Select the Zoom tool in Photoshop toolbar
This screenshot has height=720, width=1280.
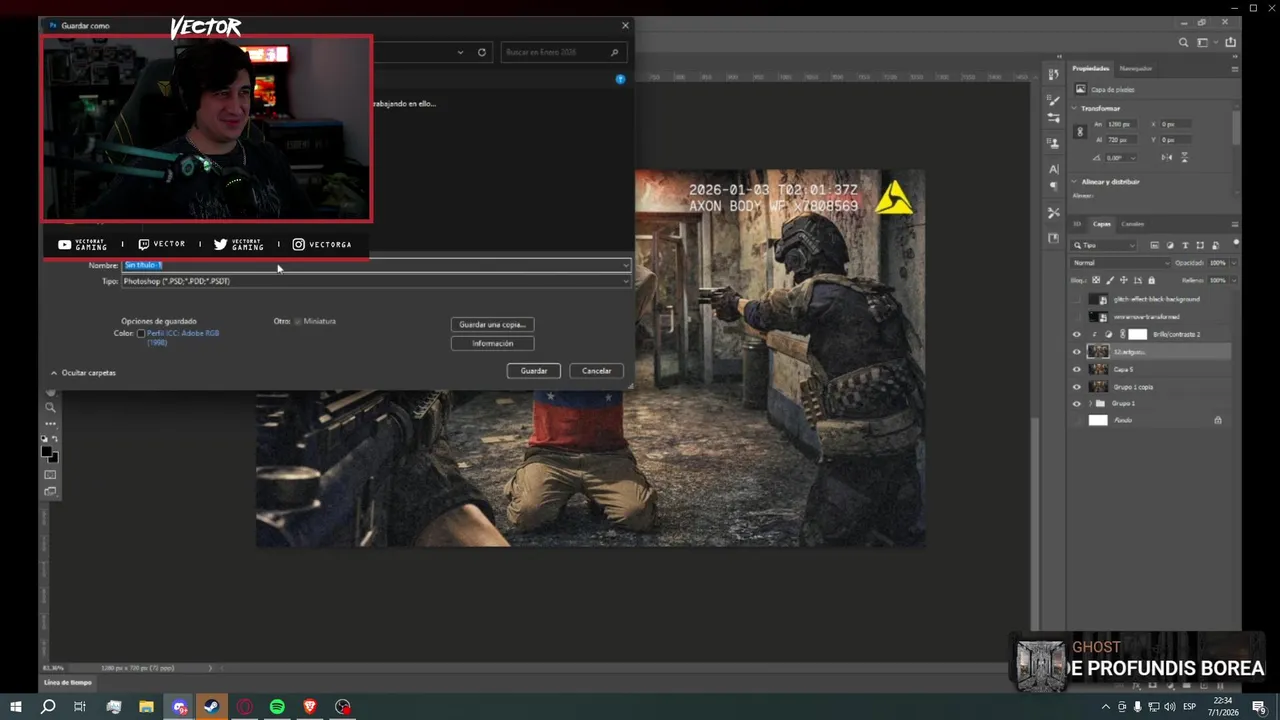point(50,408)
